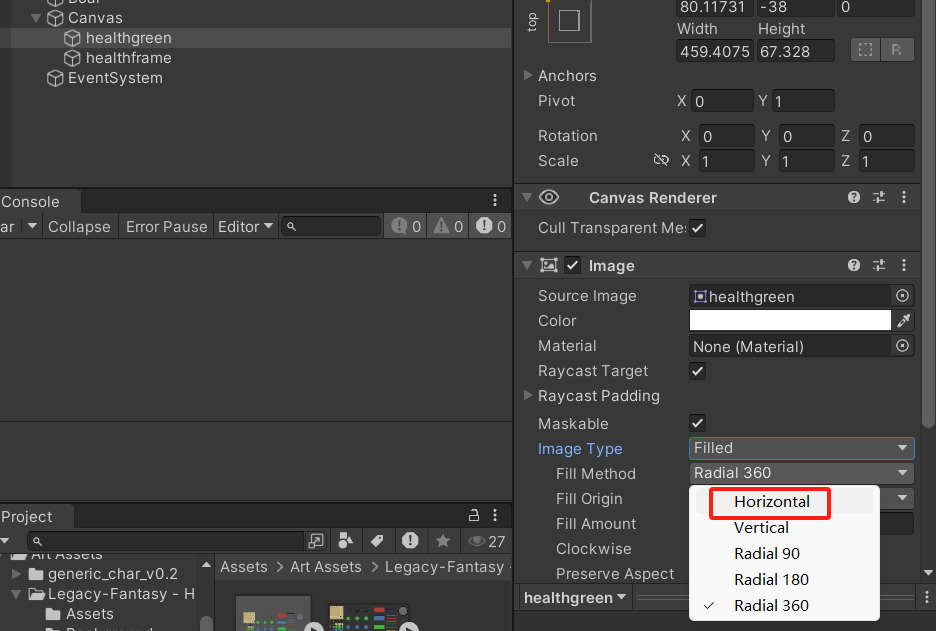Expand Raycast Padding foldout
The width and height of the screenshot is (936, 631).
[x=528, y=395]
